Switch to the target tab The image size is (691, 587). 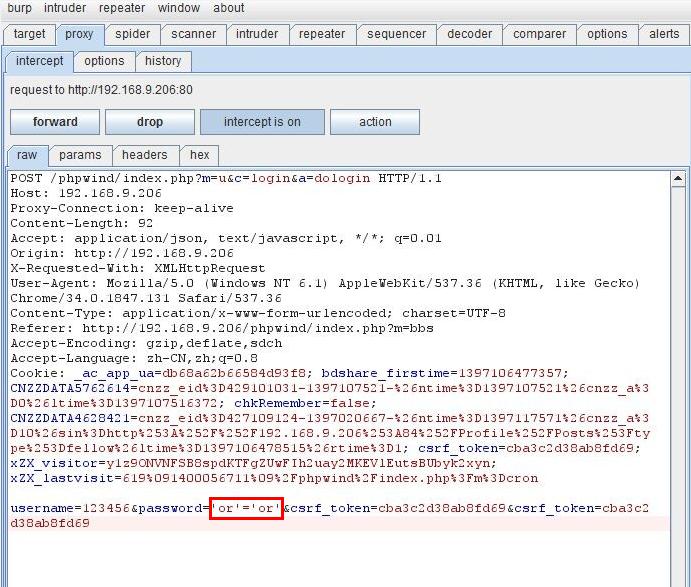29,34
